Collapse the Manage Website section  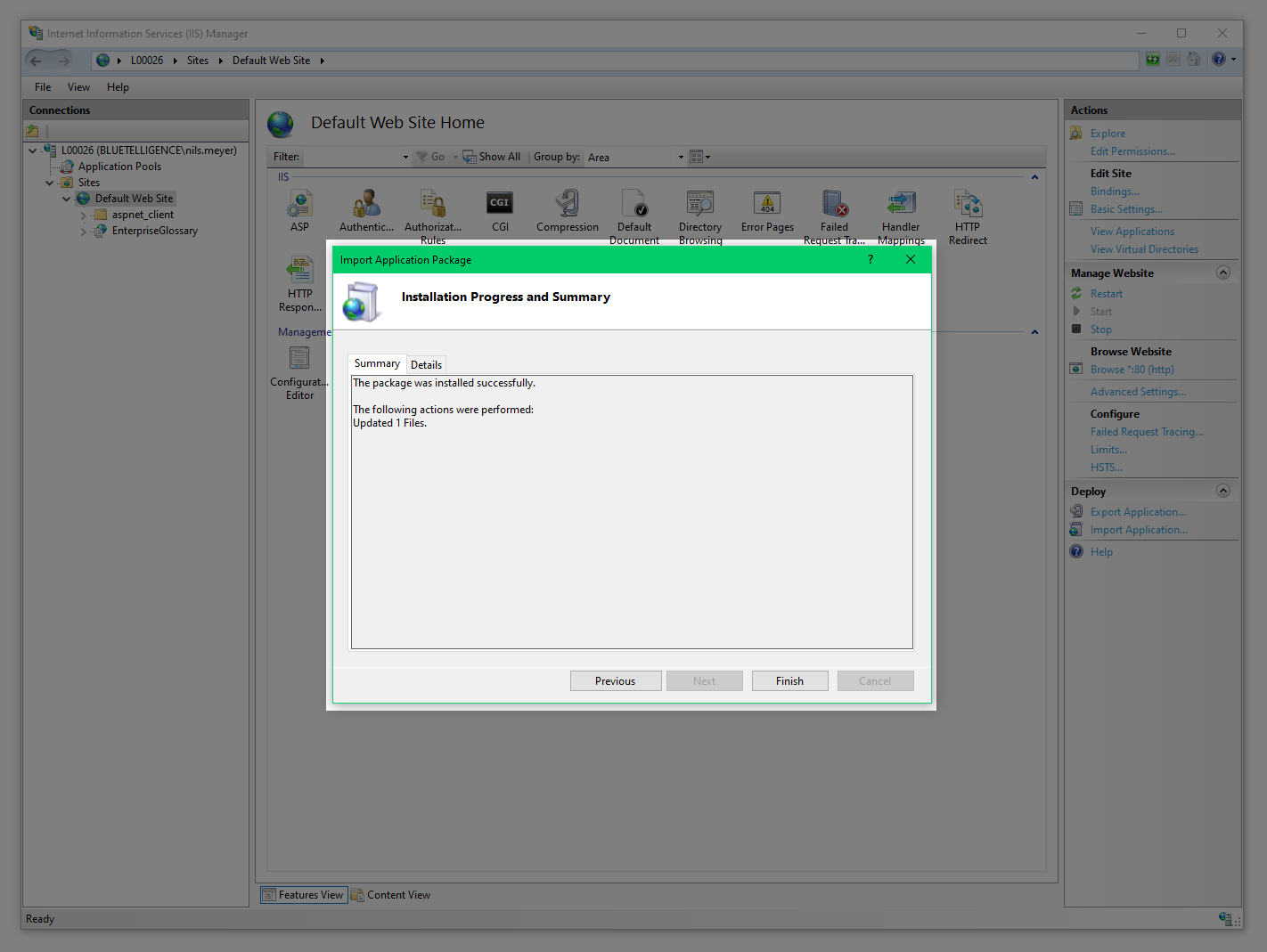coord(1223,273)
